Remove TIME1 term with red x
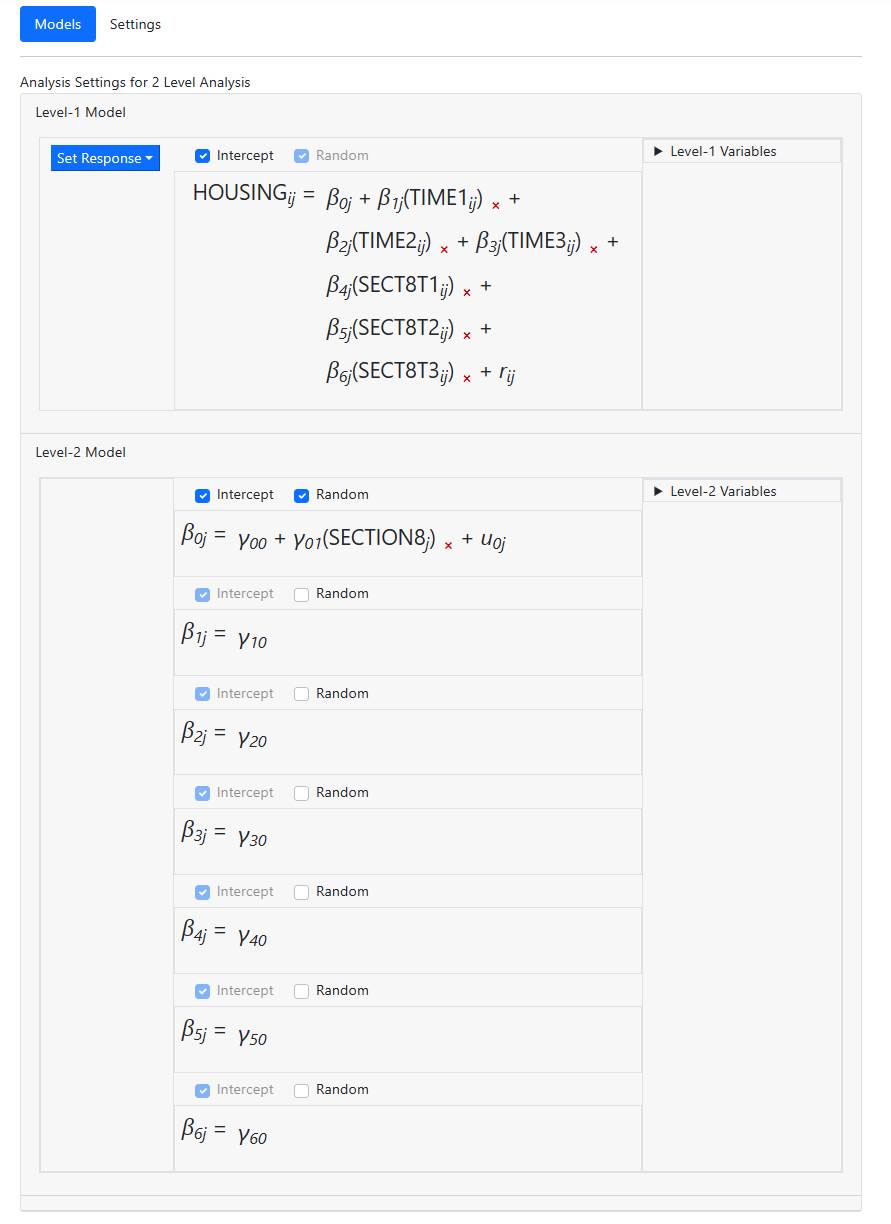 (496, 205)
